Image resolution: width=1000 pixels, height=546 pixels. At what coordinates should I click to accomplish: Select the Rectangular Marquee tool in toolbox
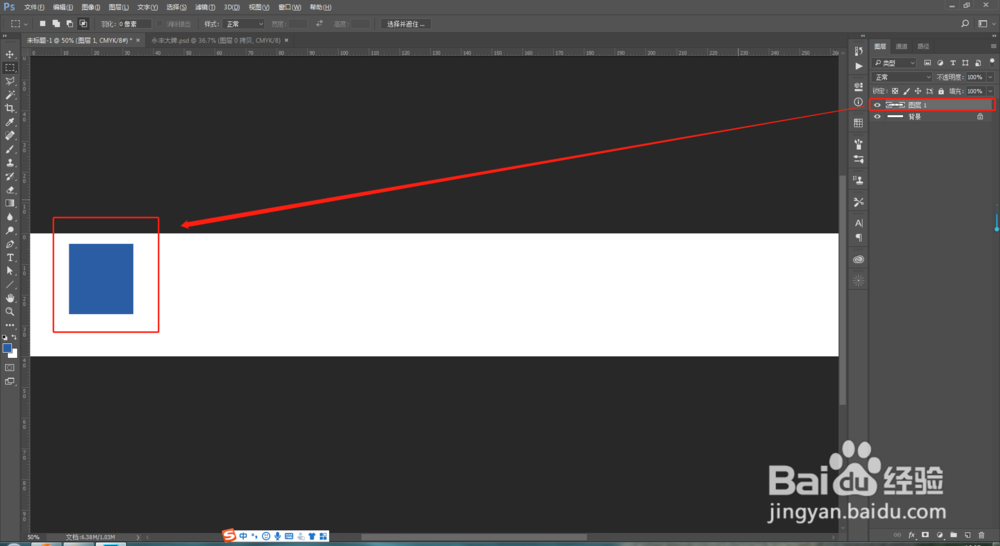click(x=10, y=68)
